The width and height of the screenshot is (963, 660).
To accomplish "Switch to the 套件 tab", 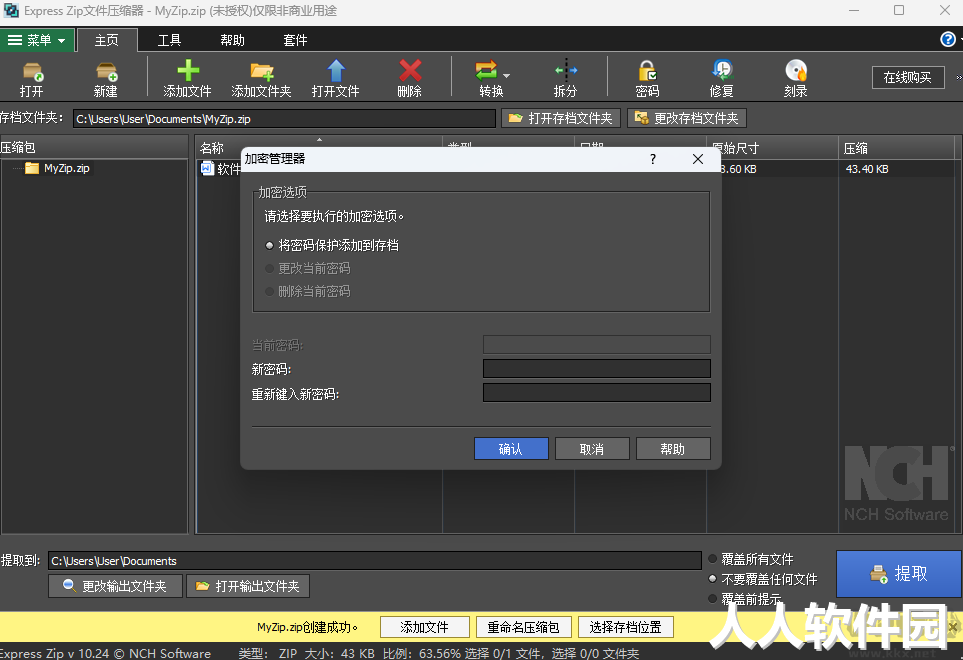I will [x=295, y=41].
